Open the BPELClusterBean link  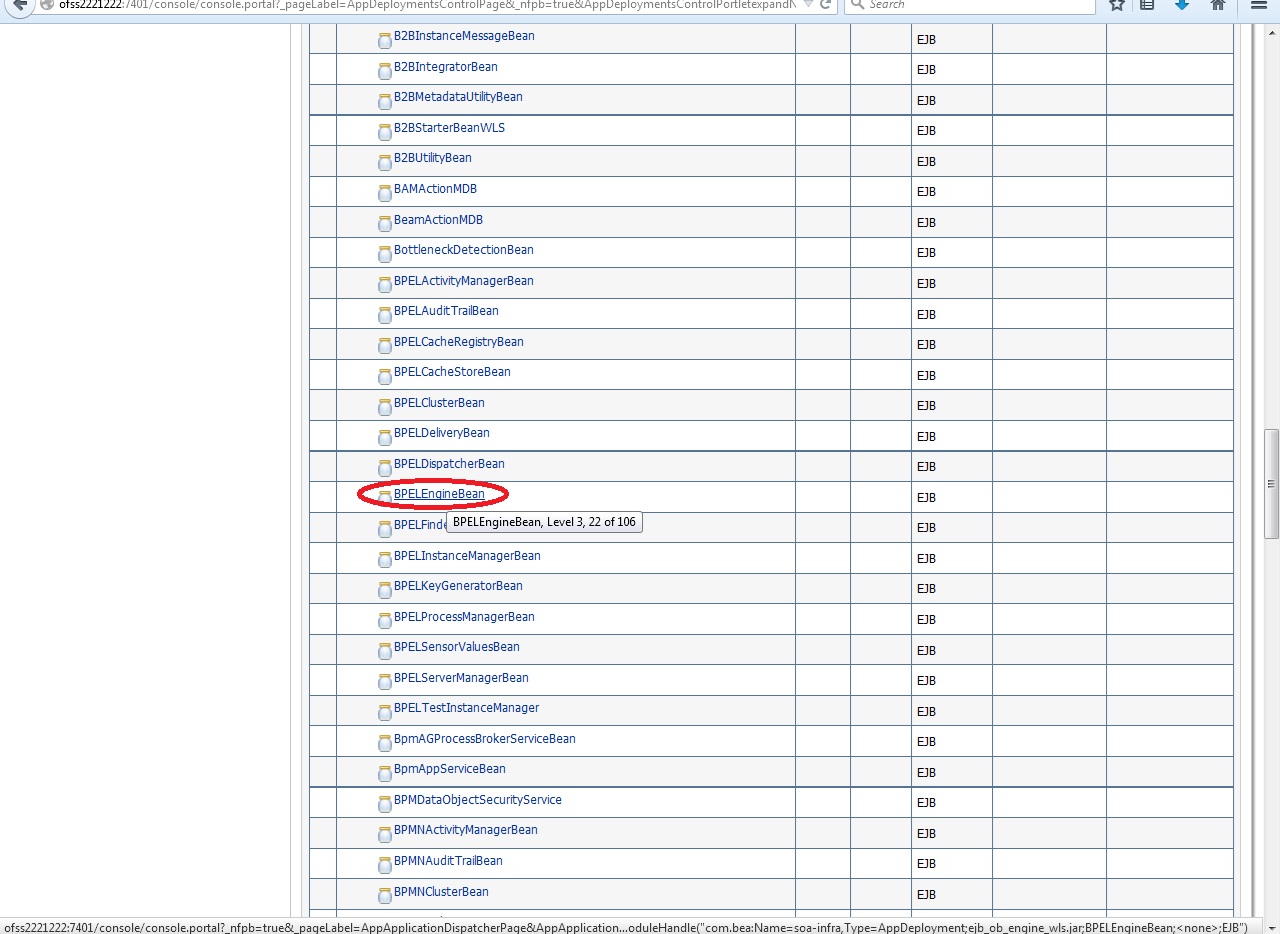tap(439, 403)
